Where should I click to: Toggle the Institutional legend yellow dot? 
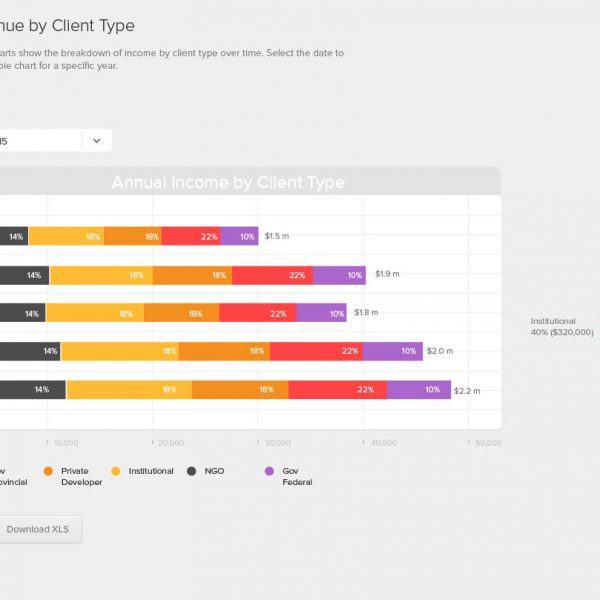(115, 471)
